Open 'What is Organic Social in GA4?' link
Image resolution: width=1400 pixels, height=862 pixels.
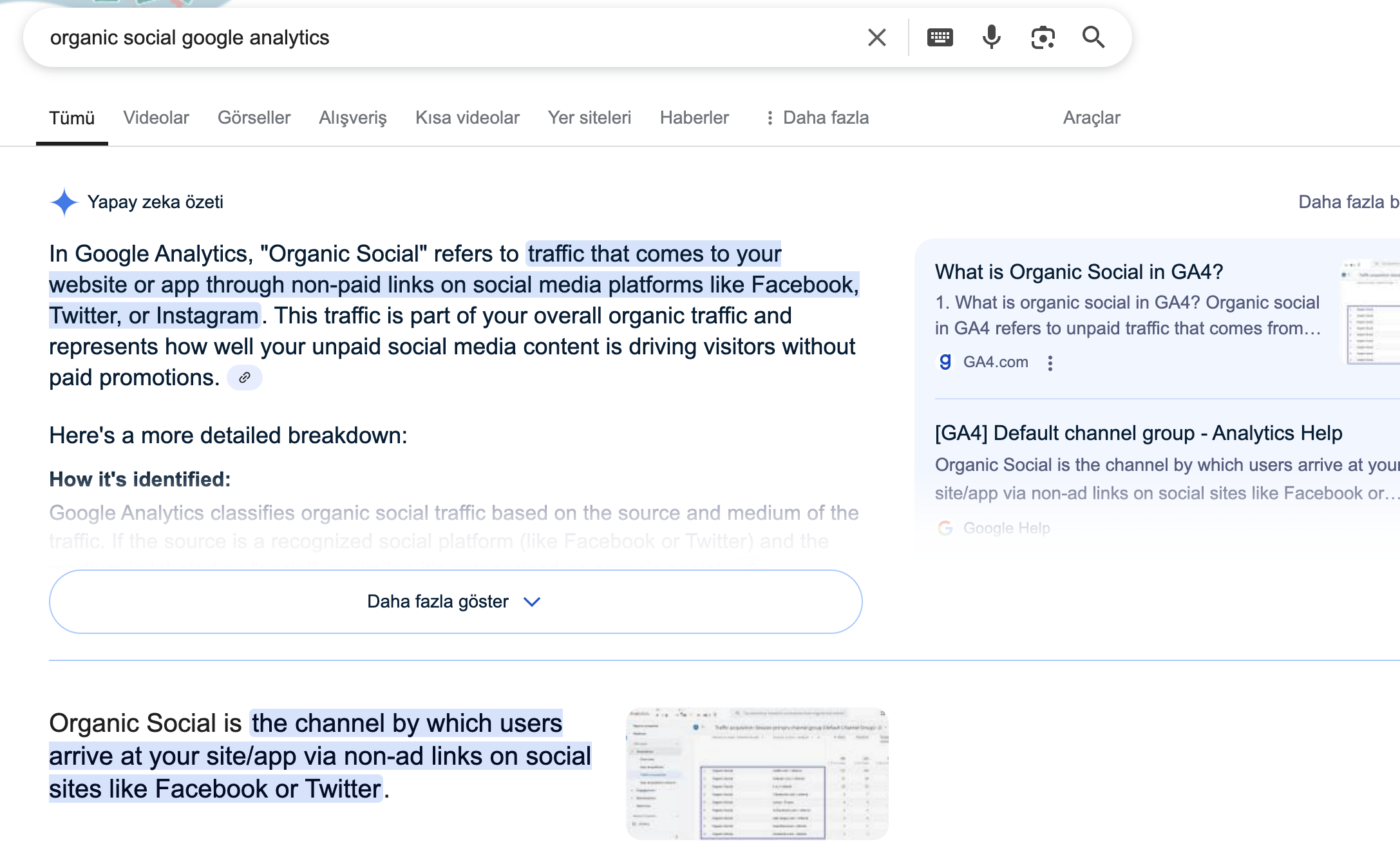coord(1079,272)
